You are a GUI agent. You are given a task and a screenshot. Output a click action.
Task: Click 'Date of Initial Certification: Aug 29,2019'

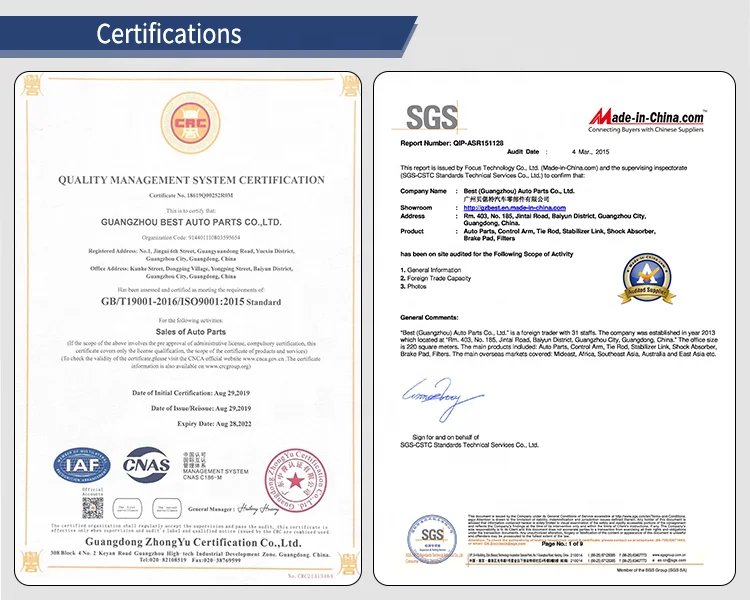pyautogui.click(x=191, y=393)
